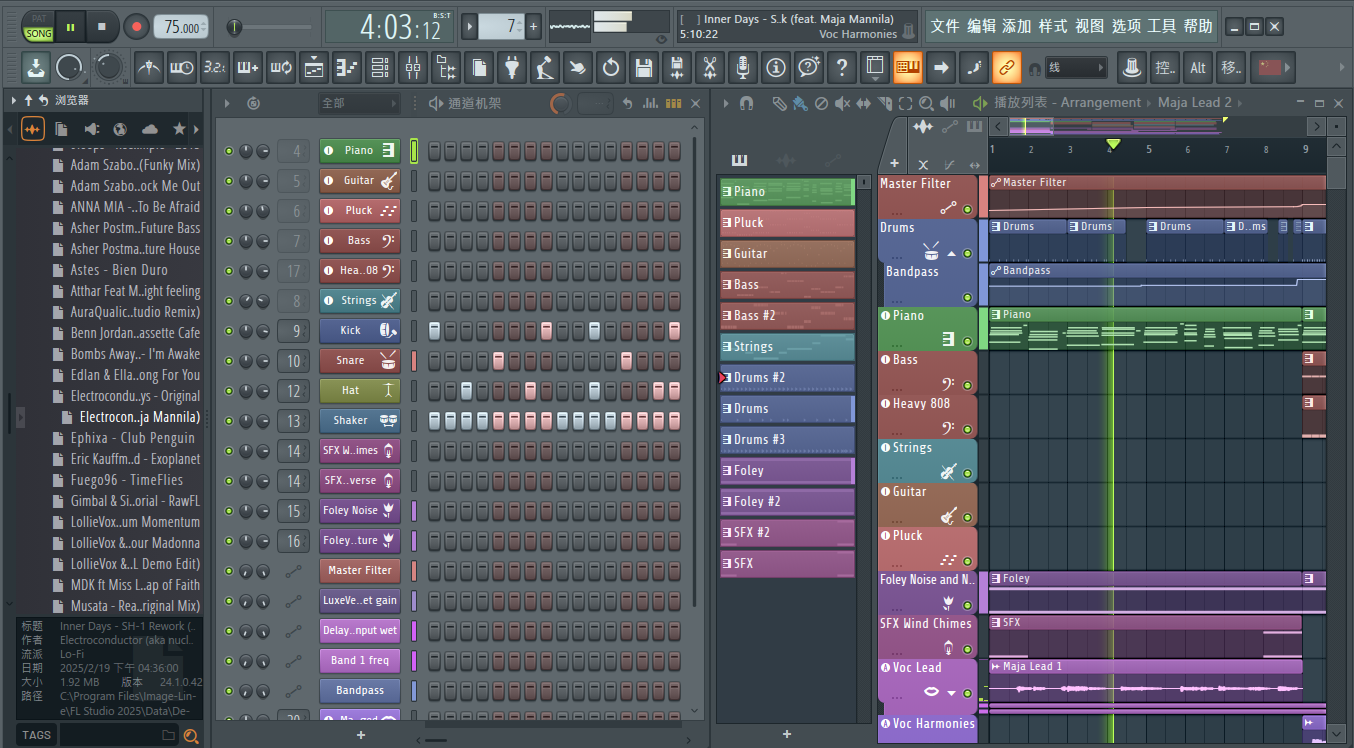The width and height of the screenshot is (1354, 748).
Task: Open the 文件 menu
Action: pyautogui.click(x=944, y=27)
